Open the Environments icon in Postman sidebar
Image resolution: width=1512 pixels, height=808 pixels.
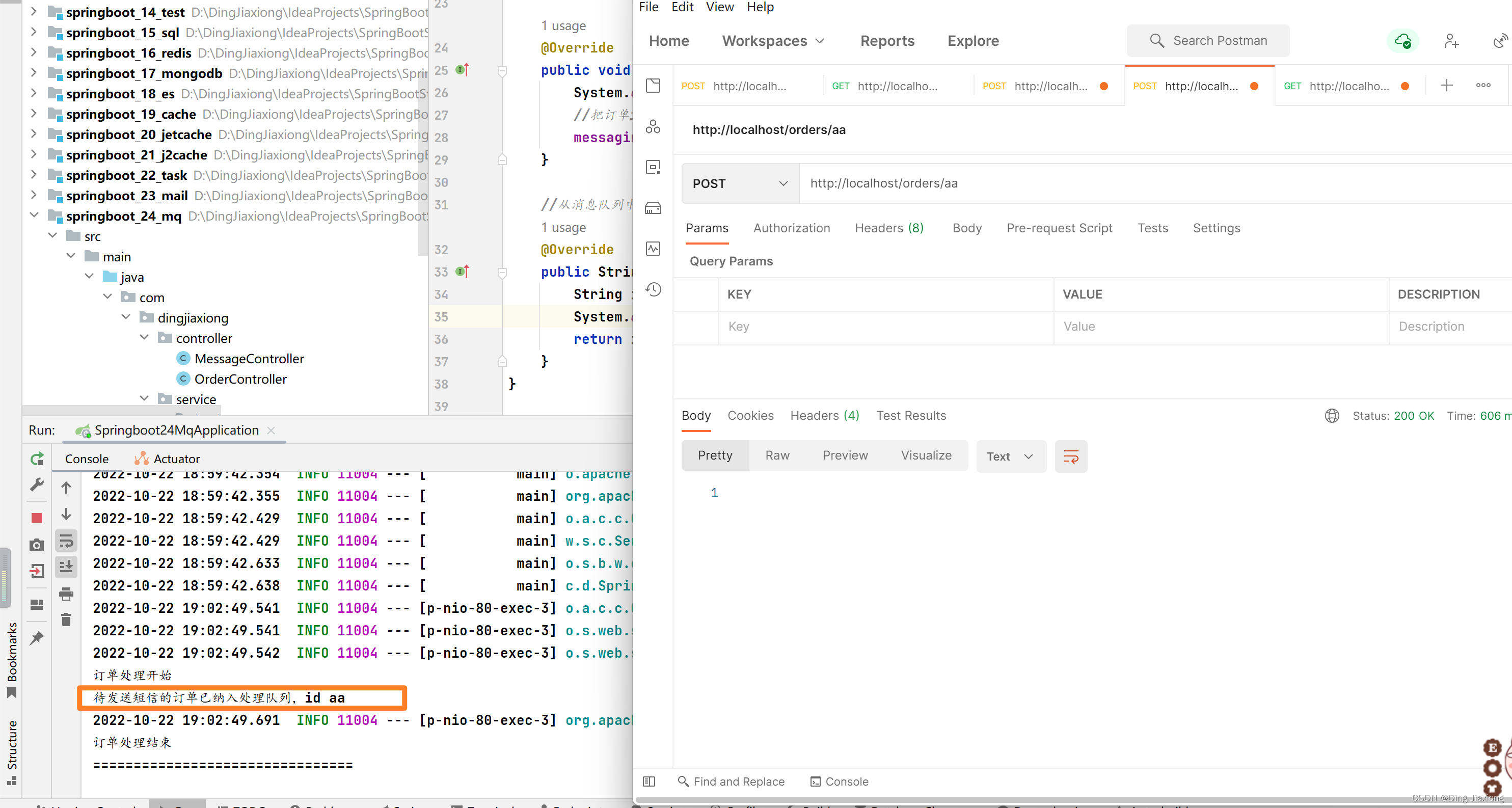(653, 167)
